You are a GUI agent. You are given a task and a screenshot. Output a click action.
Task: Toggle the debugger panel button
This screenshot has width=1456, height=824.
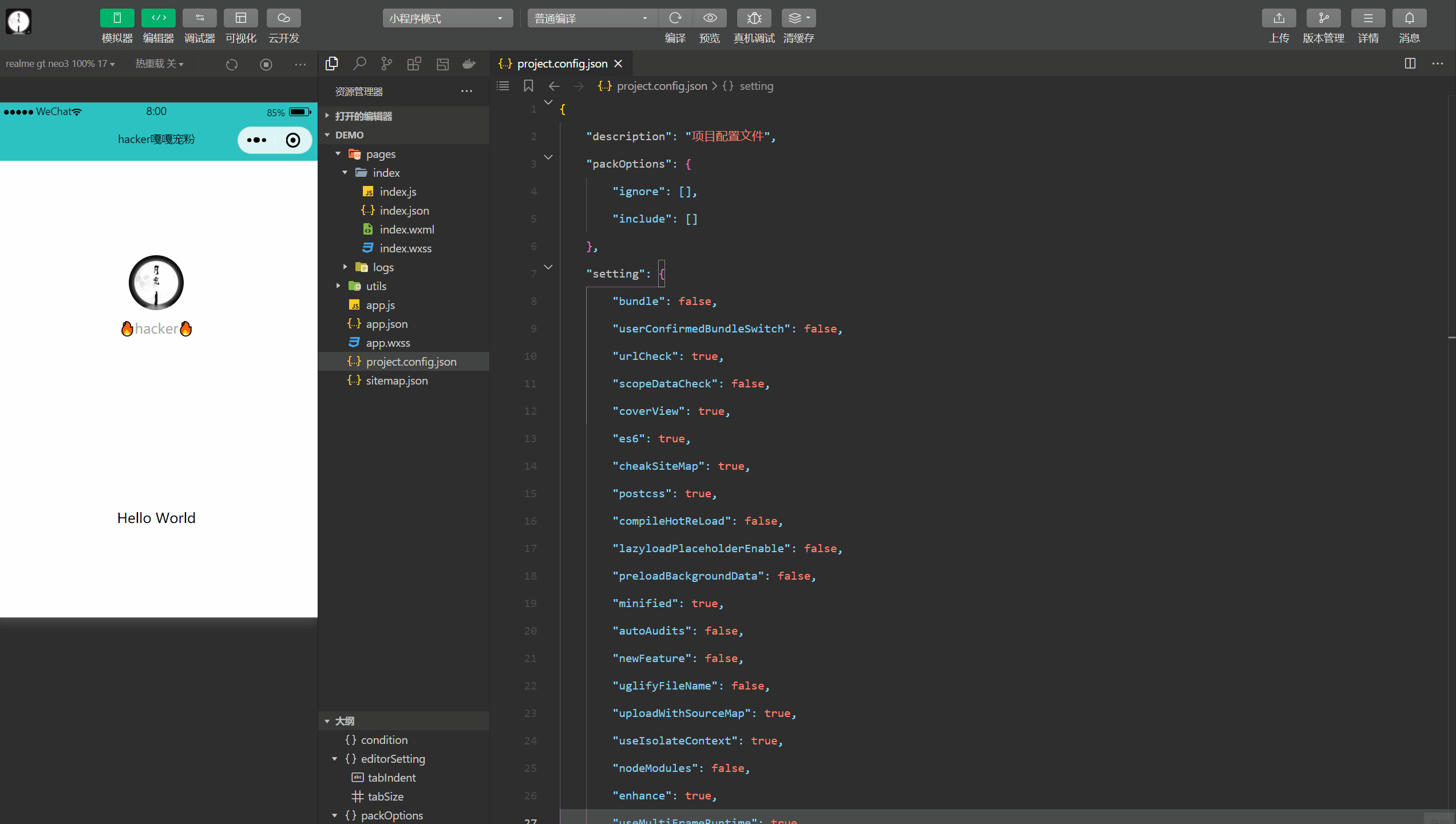(x=199, y=18)
